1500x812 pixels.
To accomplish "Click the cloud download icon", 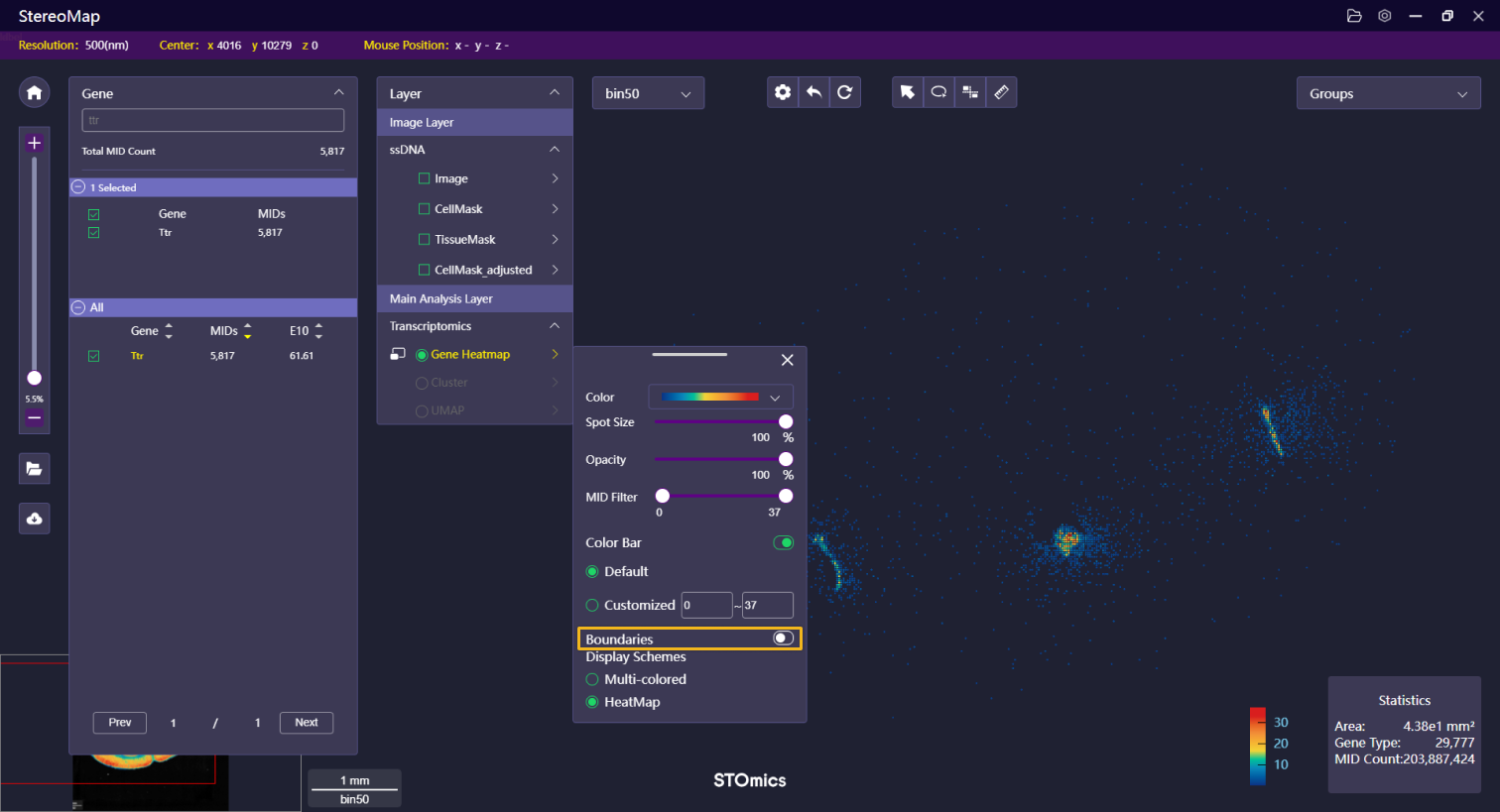I will tap(34, 519).
